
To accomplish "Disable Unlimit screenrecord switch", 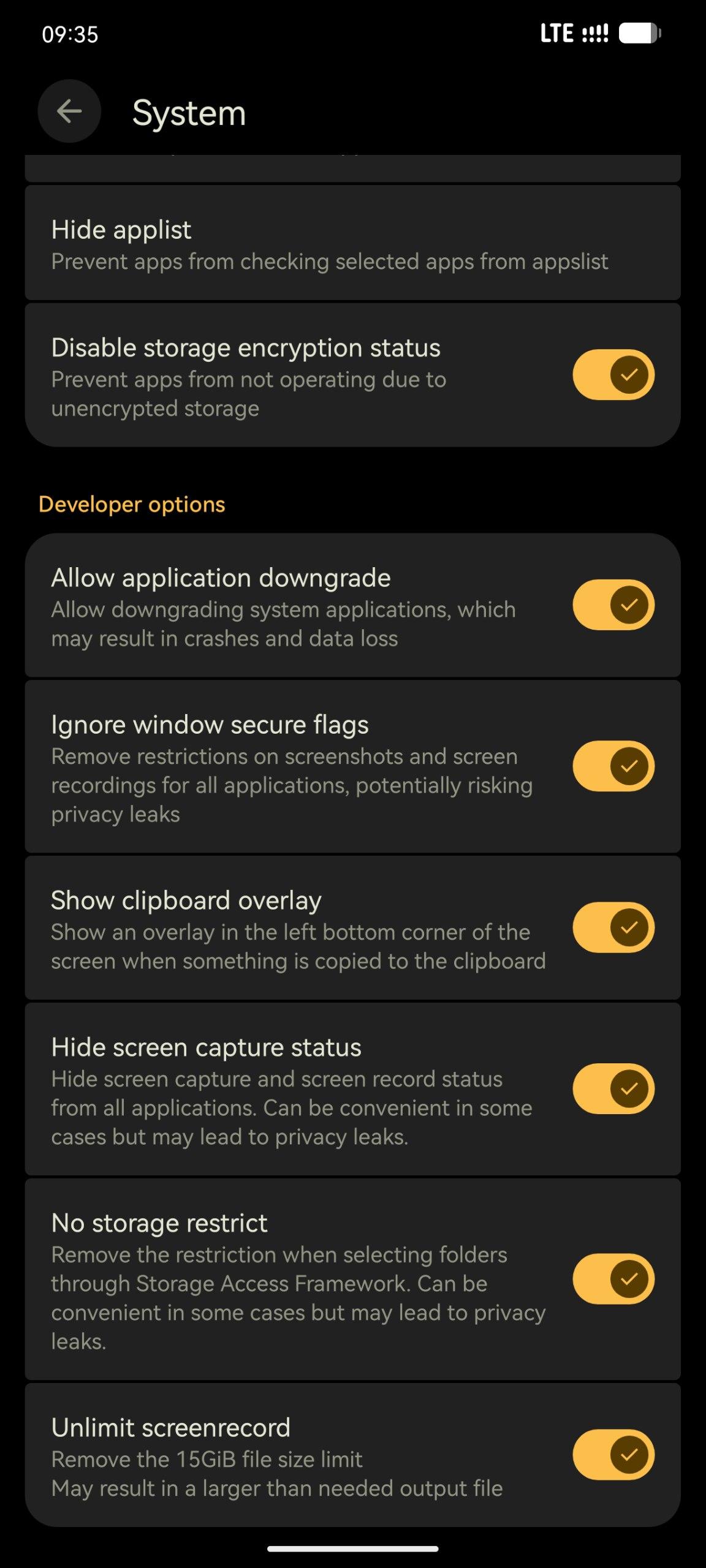I will click(x=613, y=1455).
